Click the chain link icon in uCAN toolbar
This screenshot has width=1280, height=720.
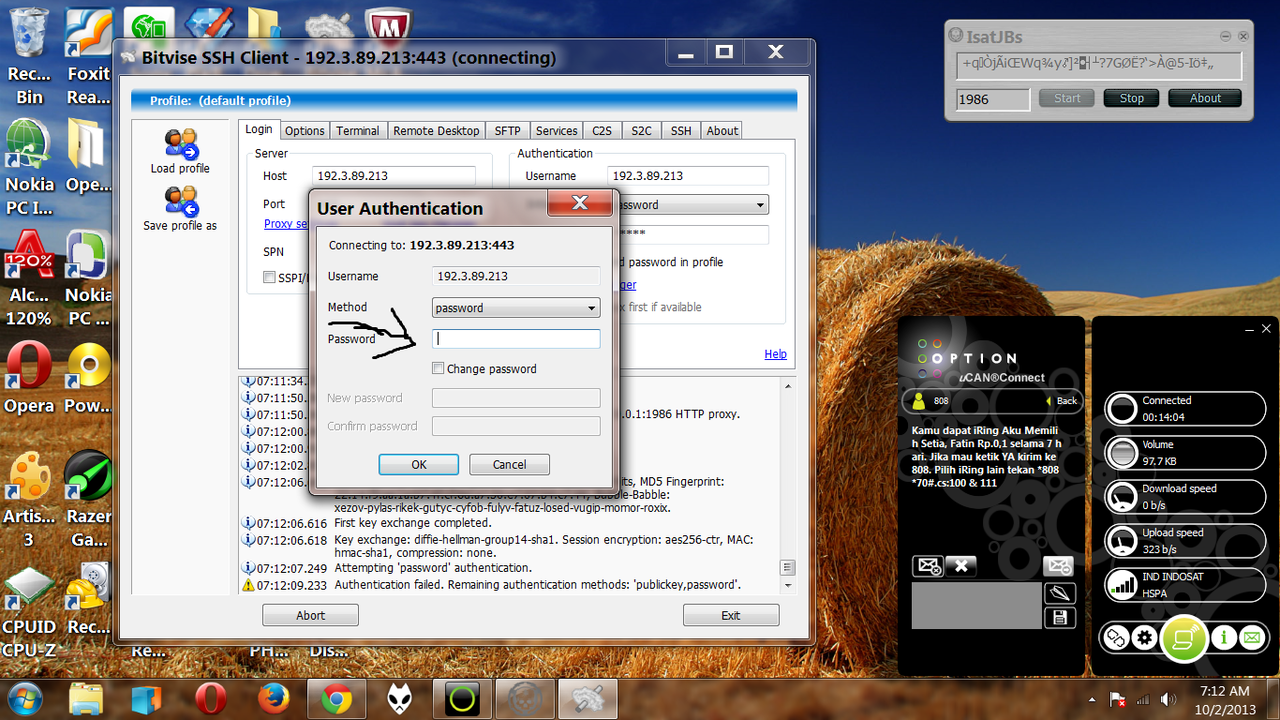tap(1116, 637)
